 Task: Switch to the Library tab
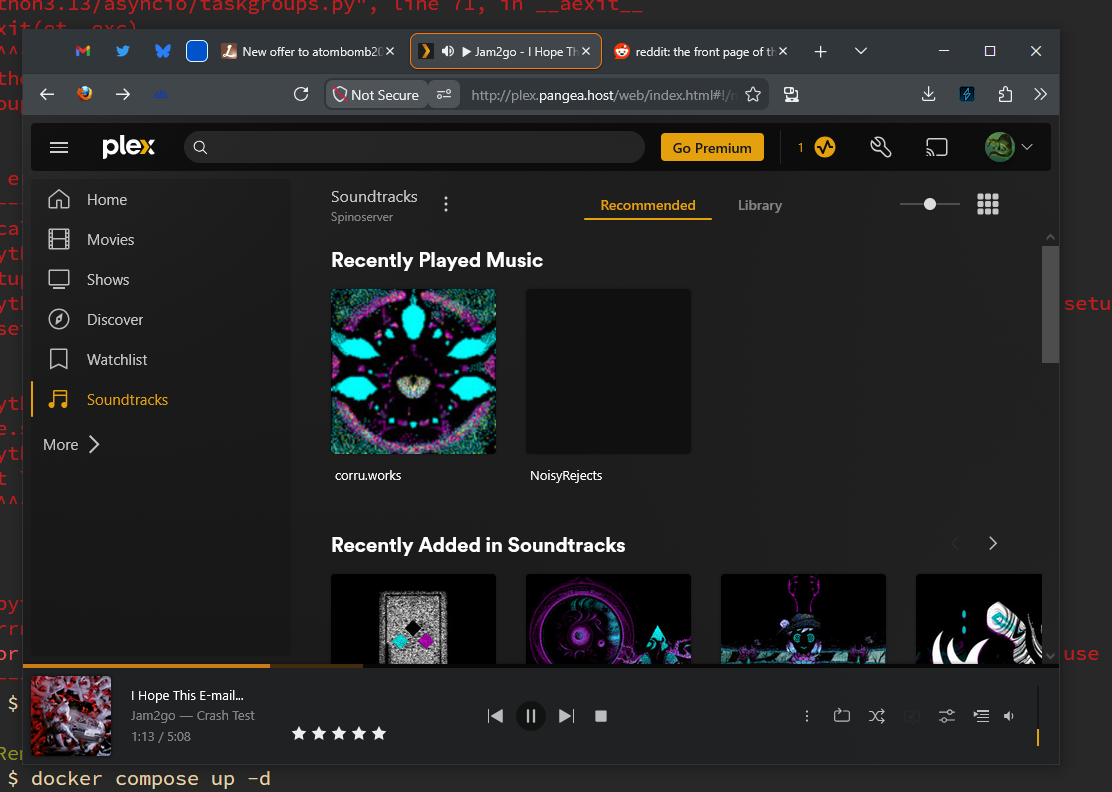tap(760, 205)
